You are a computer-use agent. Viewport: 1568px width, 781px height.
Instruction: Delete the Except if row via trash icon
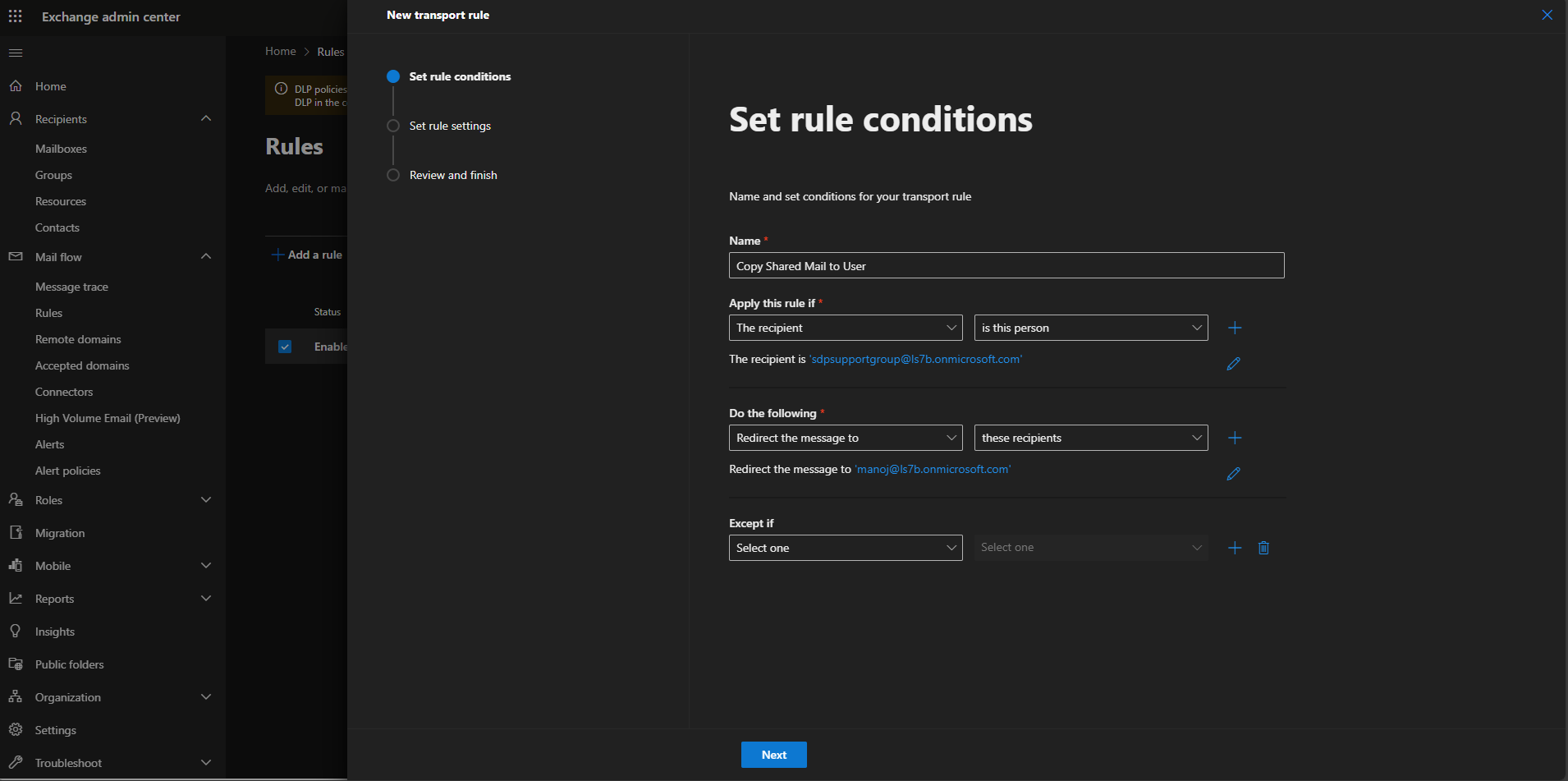1263,548
